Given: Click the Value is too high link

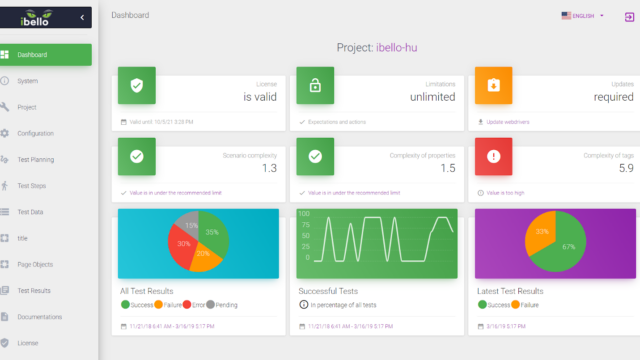Looking at the screenshot, I should click(505, 193).
